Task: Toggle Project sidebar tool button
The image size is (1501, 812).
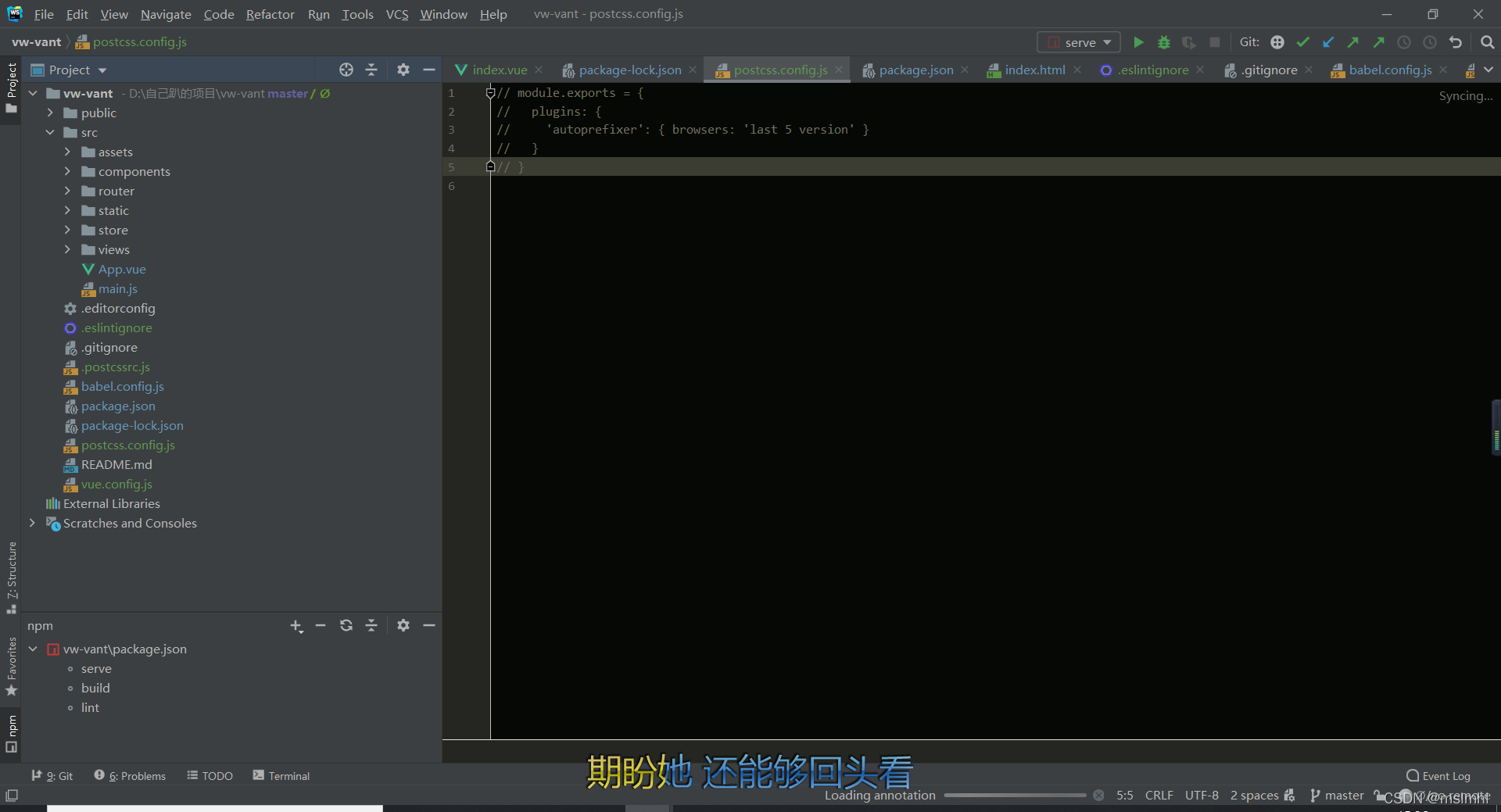Action: [11, 88]
